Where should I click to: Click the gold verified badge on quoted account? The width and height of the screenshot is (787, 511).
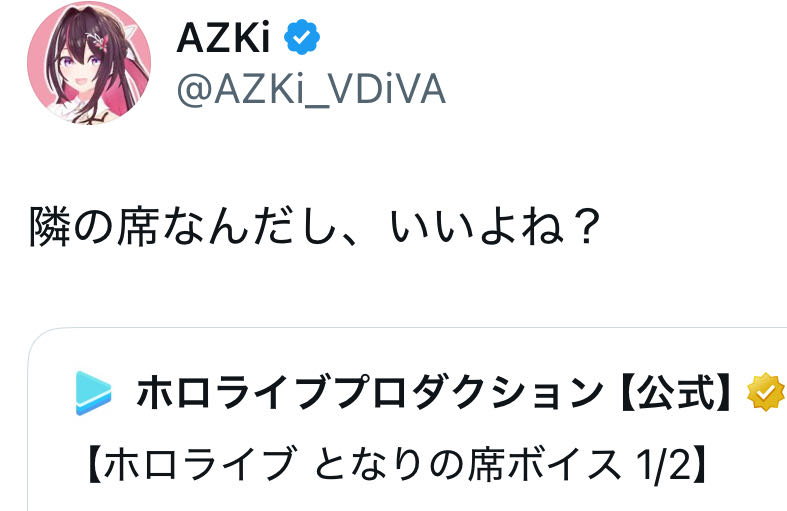coord(766,394)
